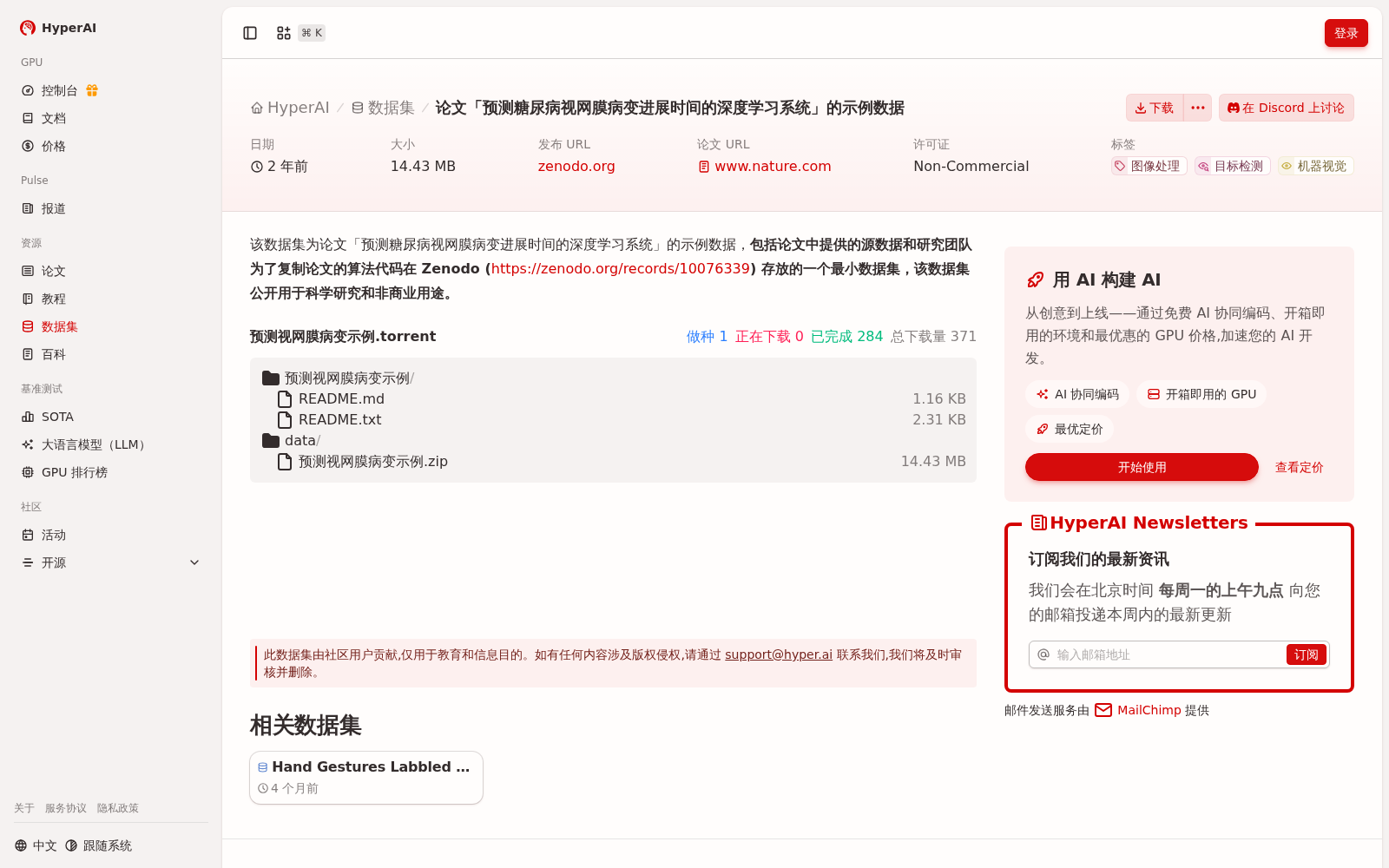
Task: Collapse the data folder
Action: (x=271, y=441)
